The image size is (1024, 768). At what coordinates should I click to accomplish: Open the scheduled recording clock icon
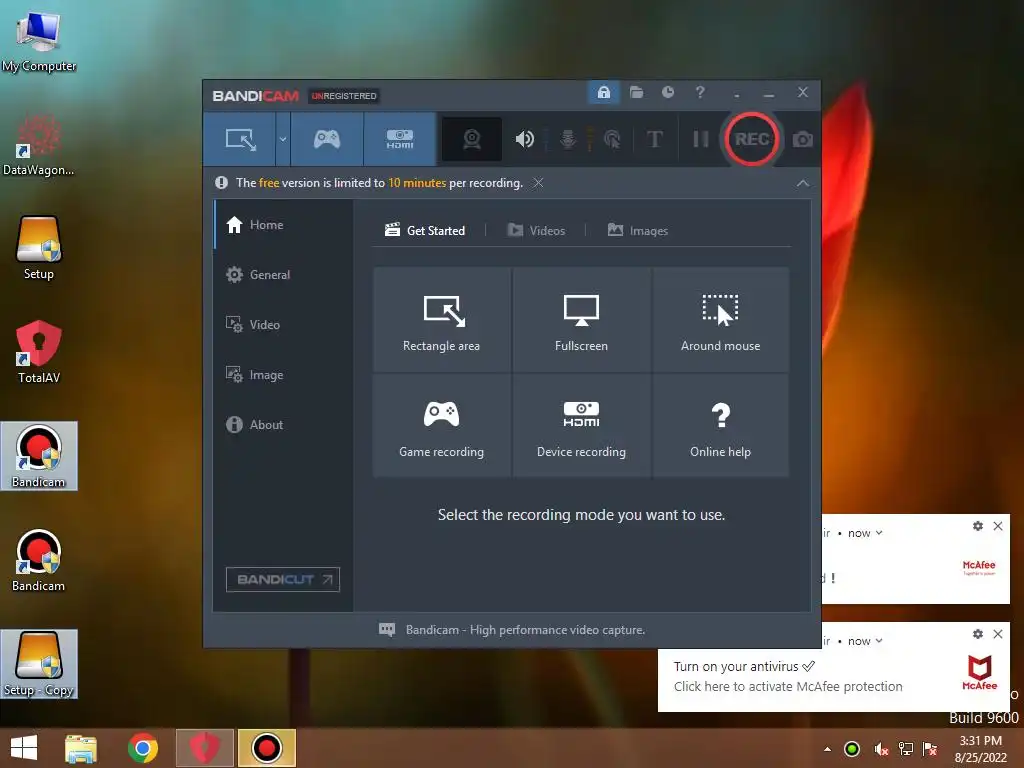(667, 92)
